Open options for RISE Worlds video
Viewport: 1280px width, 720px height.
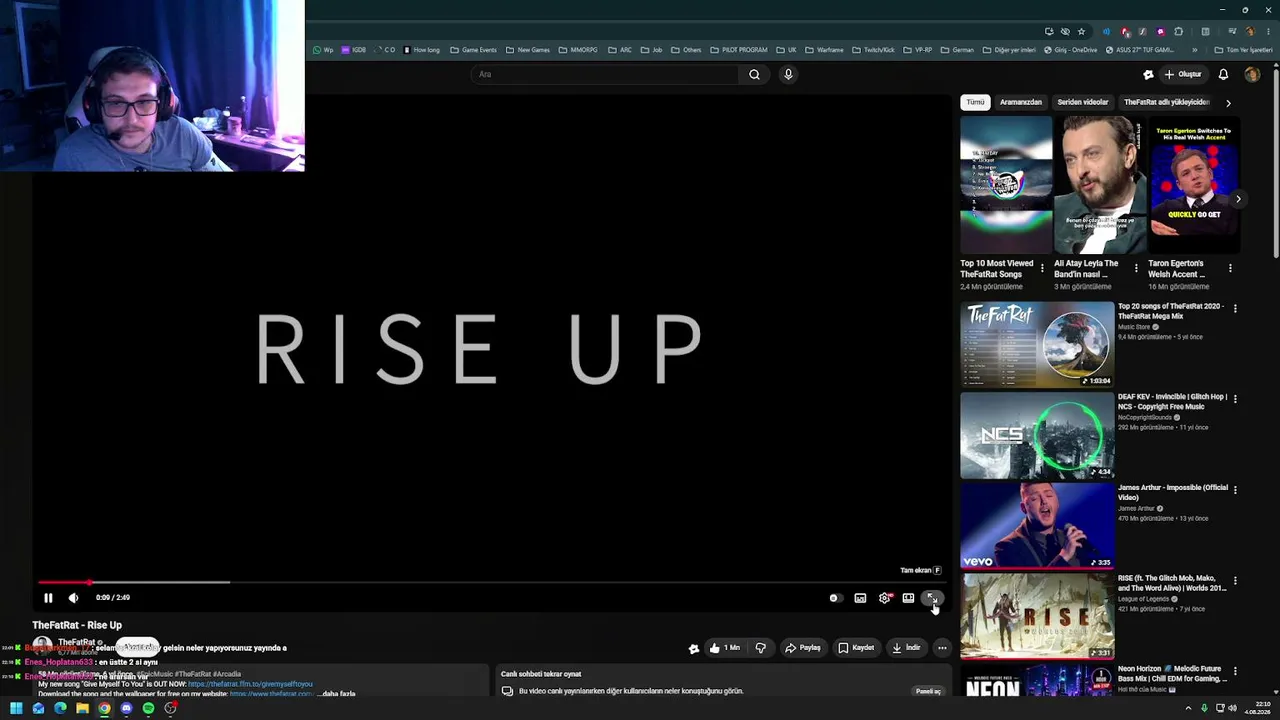[x=1235, y=580]
